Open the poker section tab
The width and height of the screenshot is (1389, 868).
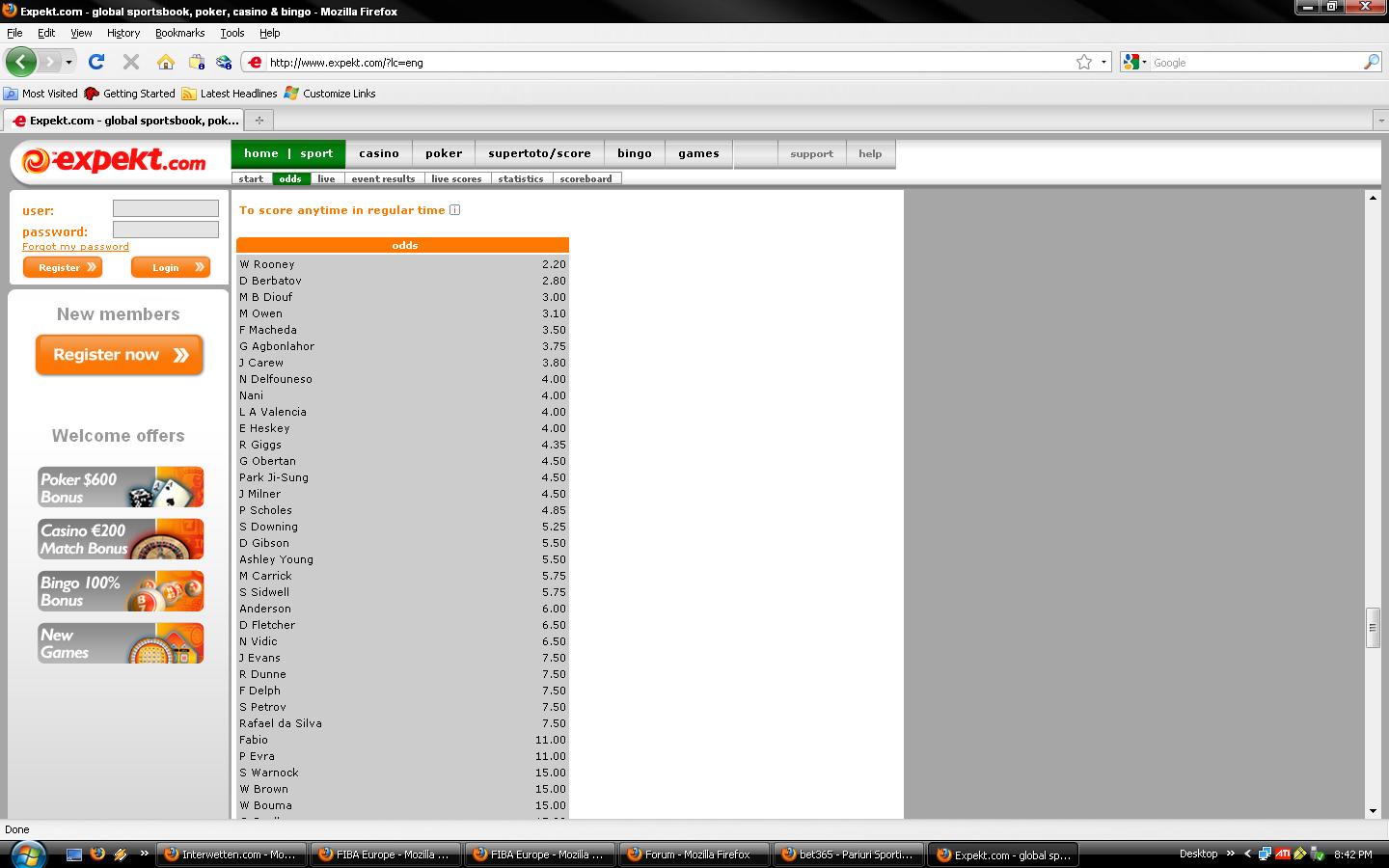pyautogui.click(x=444, y=153)
